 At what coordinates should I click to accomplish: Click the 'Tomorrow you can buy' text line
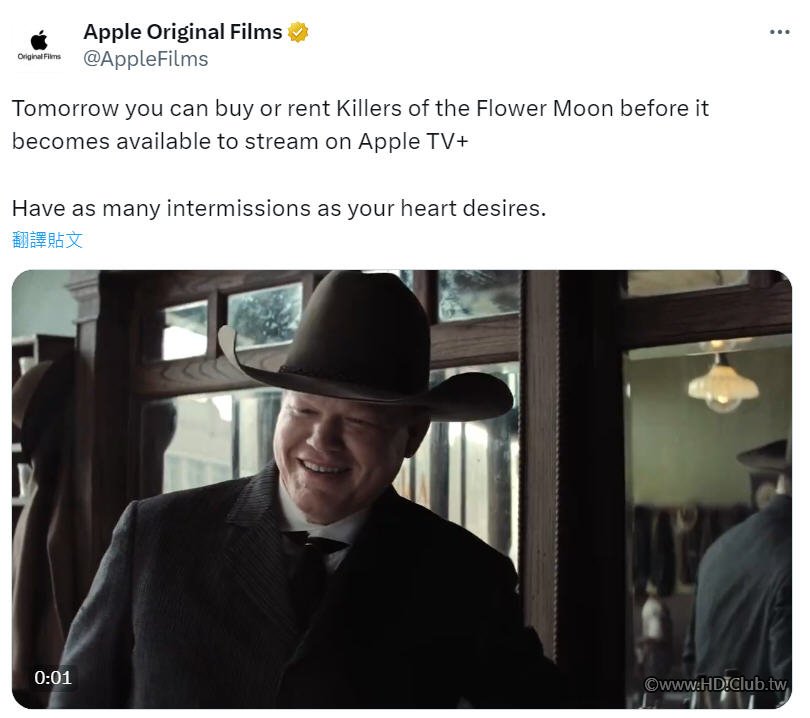click(x=360, y=108)
